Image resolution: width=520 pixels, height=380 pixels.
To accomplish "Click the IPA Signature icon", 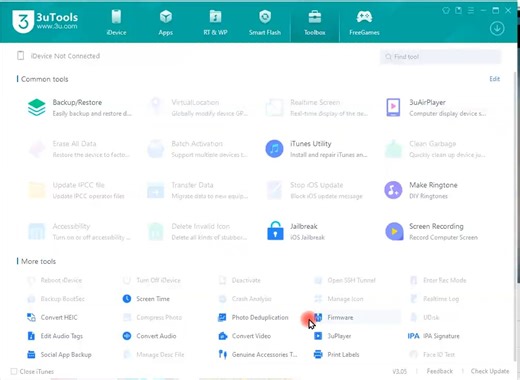I will click(413, 336).
